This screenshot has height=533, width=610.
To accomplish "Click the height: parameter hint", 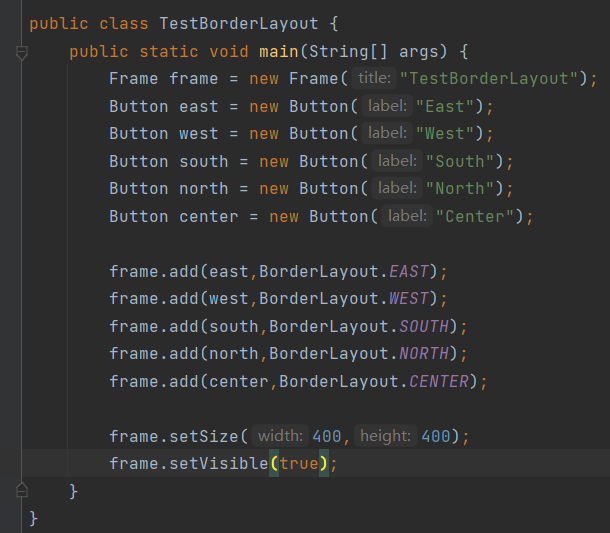I will [x=386, y=436].
